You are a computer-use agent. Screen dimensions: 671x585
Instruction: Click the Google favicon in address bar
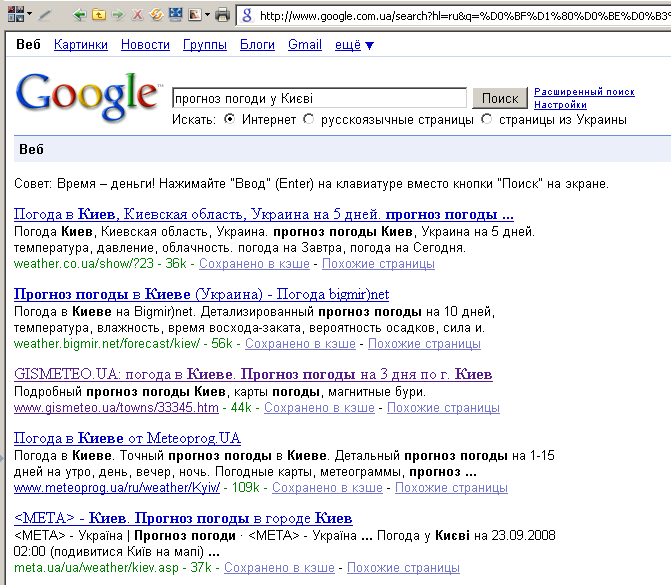[247, 16]
